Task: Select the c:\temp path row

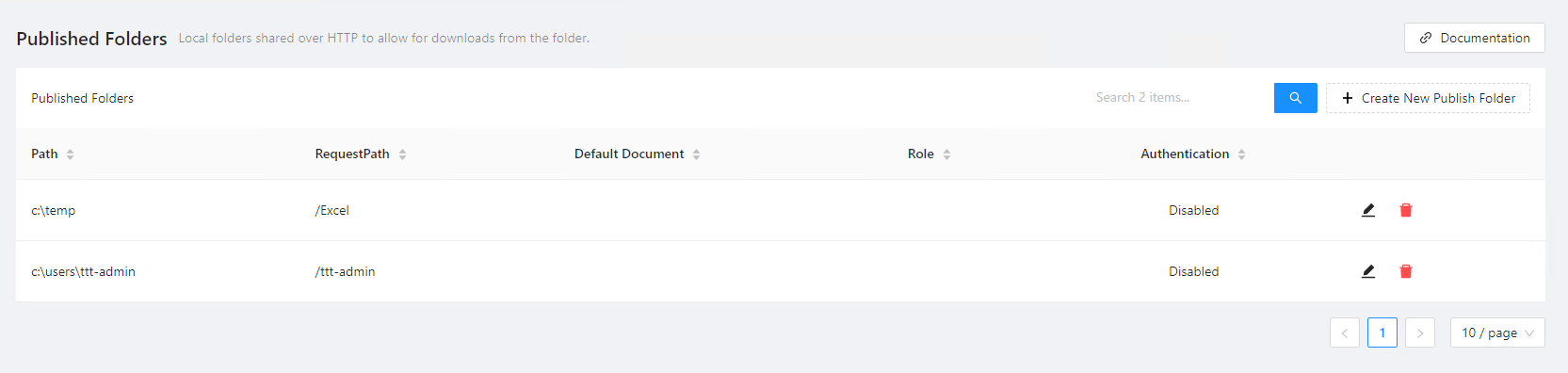Action: [x=780, y=210]
